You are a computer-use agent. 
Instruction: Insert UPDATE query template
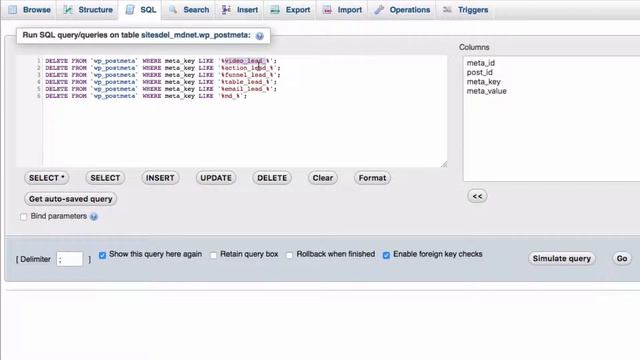coord(216,178)
